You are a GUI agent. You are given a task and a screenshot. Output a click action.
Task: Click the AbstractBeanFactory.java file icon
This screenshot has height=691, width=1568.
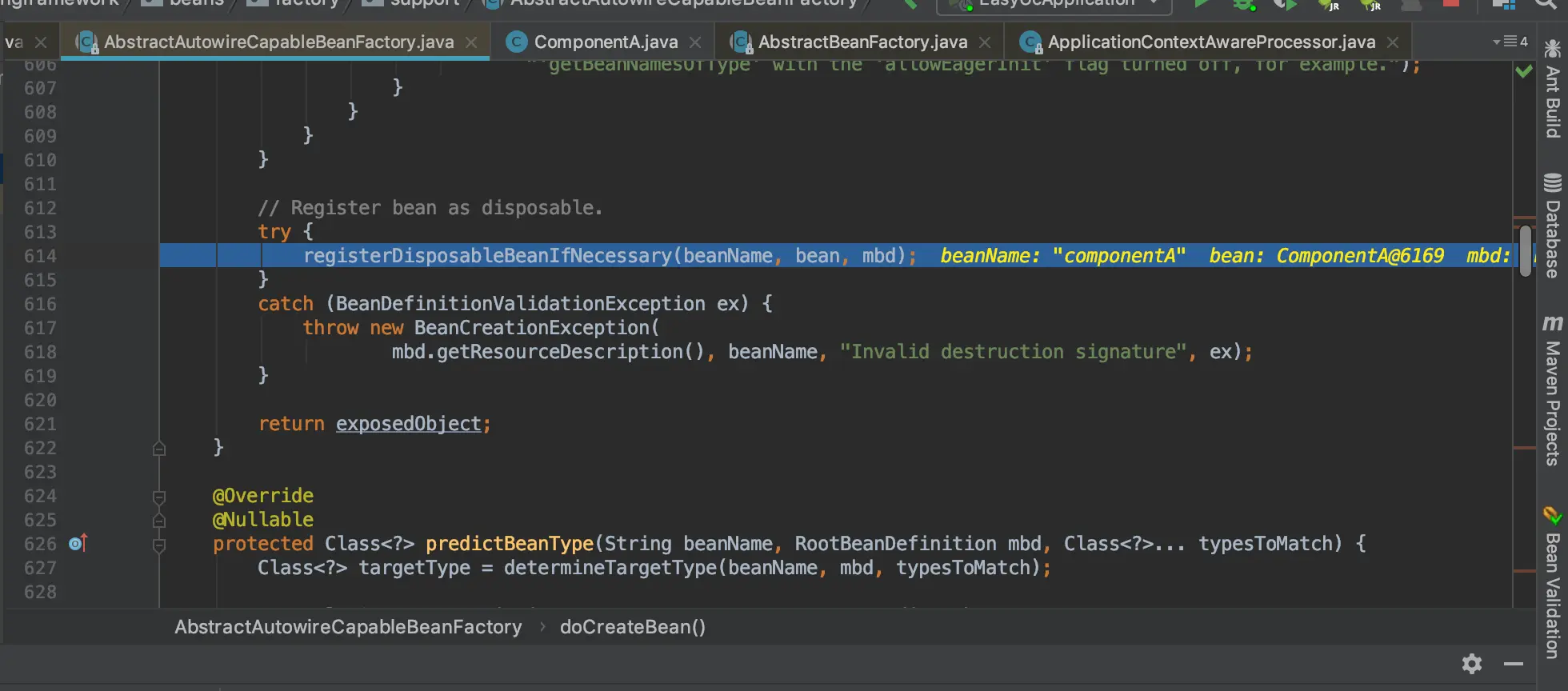click(742, 42)
